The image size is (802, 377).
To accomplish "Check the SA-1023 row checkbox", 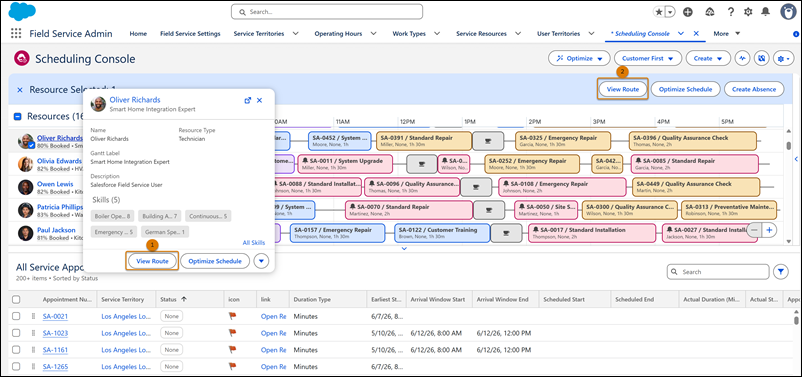I will coord(16,333).
